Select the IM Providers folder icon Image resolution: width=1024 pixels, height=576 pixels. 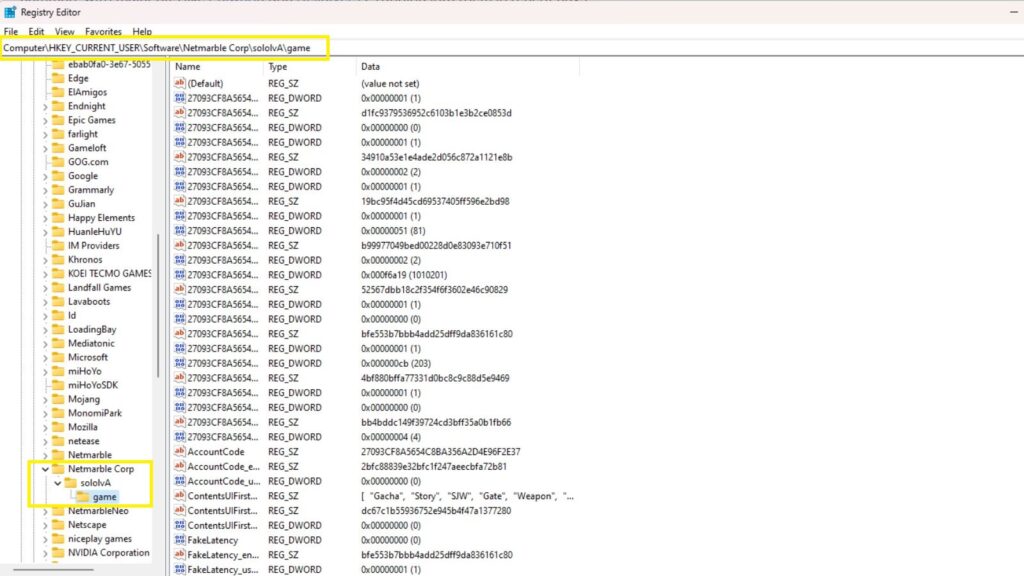pos(58,246)
